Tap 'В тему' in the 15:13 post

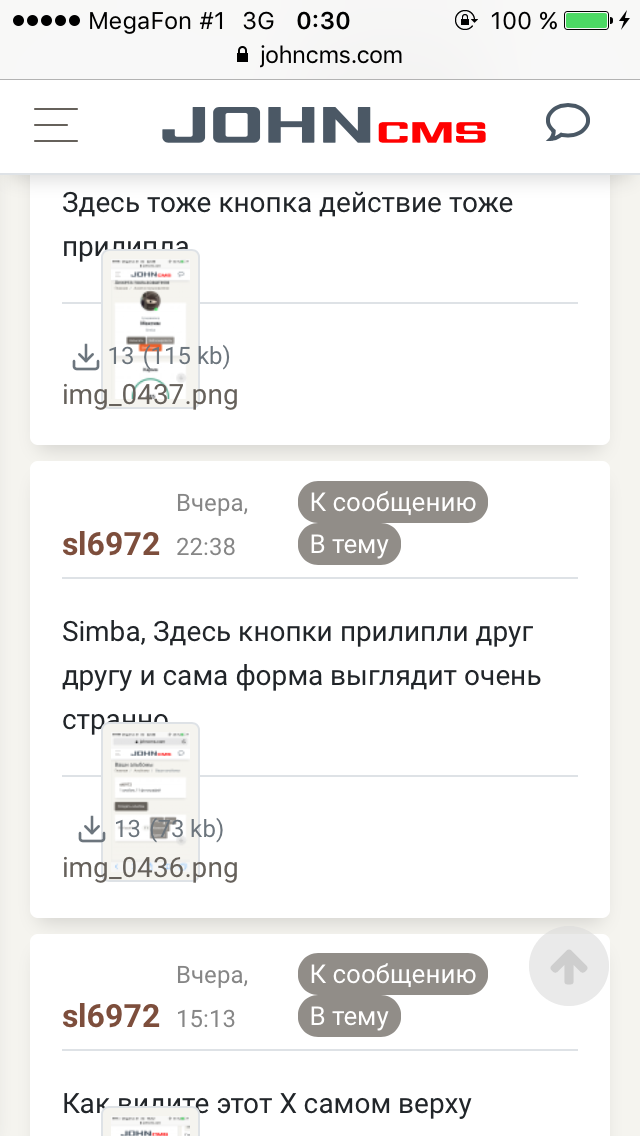point(349,1016)
